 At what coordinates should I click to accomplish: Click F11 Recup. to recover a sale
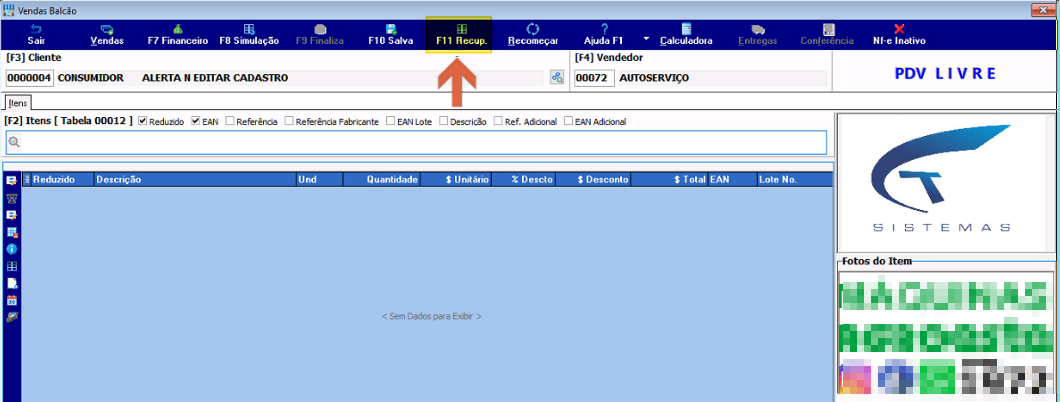pyautogui.click(x=459, y=35)
